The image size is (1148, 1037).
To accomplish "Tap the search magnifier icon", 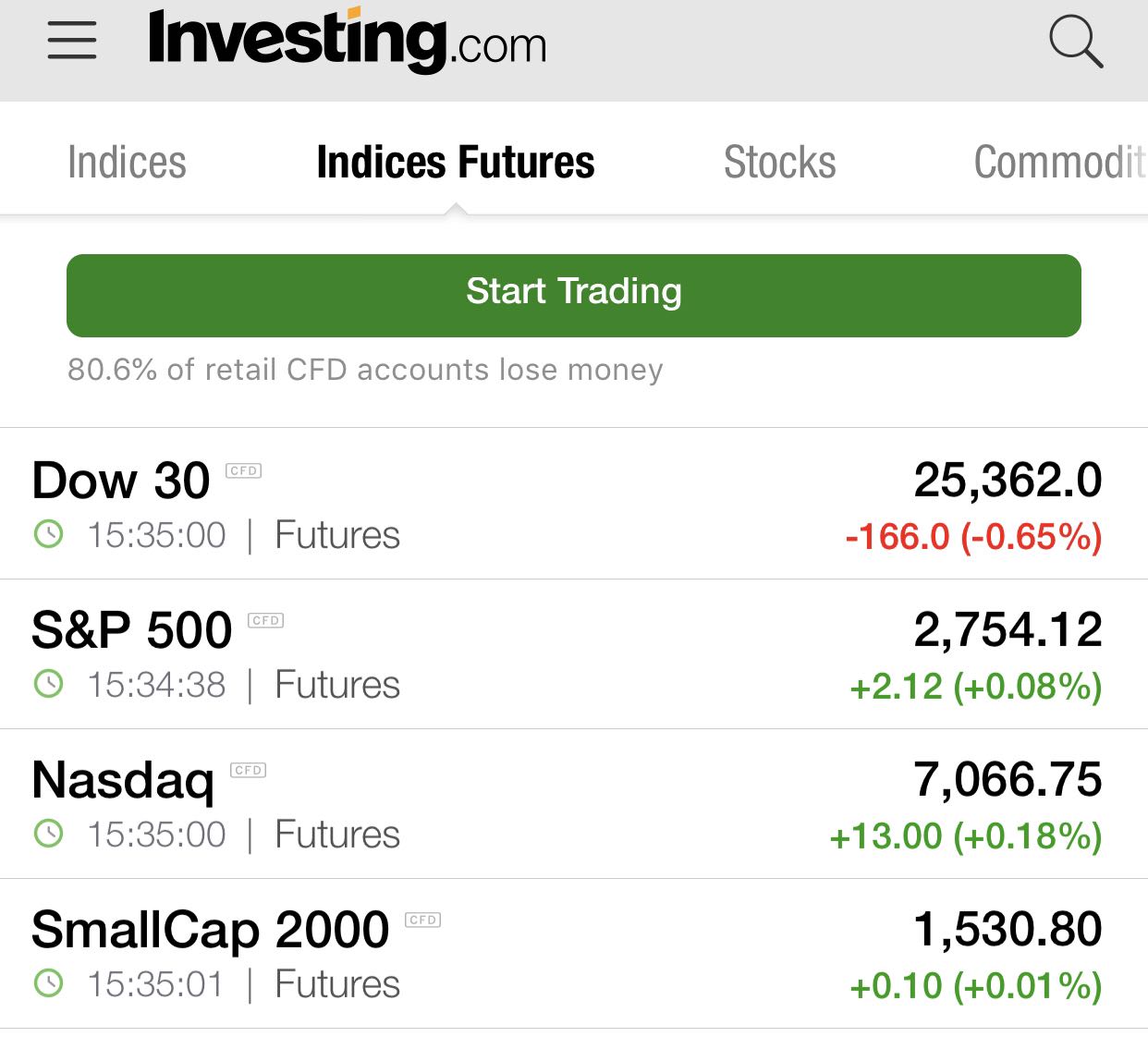I will [1076, 42].
